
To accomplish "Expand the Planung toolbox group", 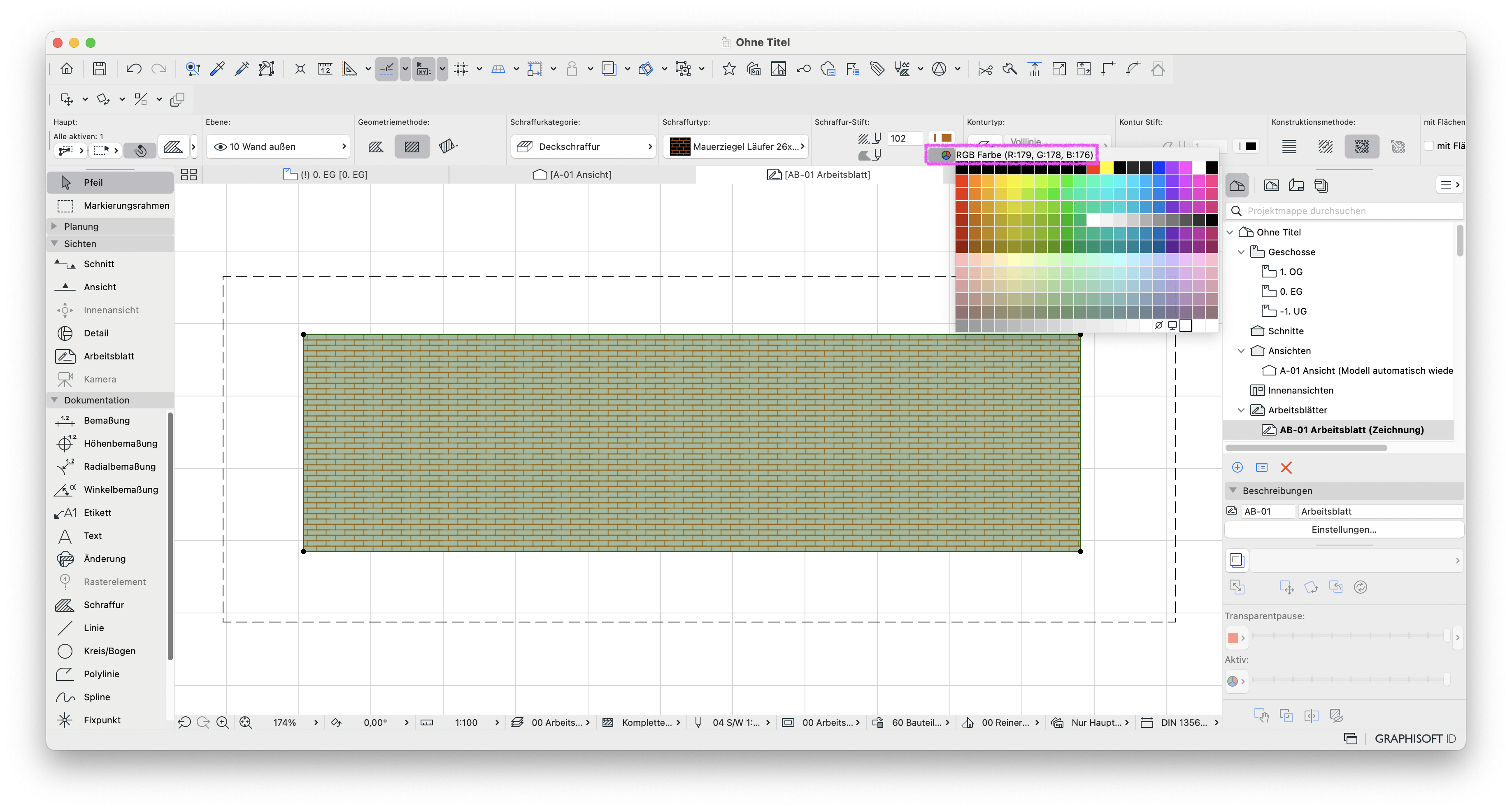I will [54, 226].
